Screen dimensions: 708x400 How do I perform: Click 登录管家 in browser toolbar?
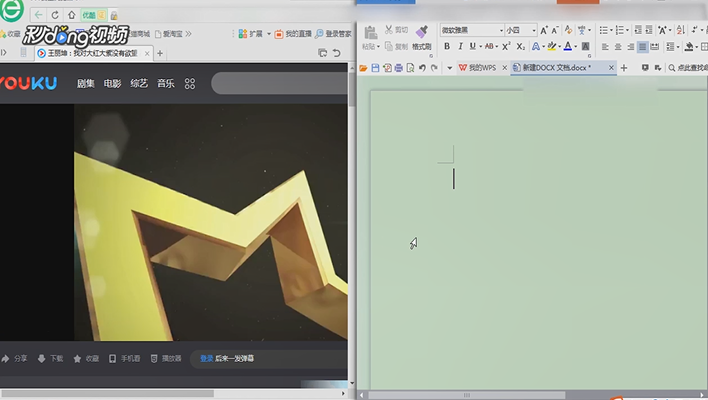[333, 33]
